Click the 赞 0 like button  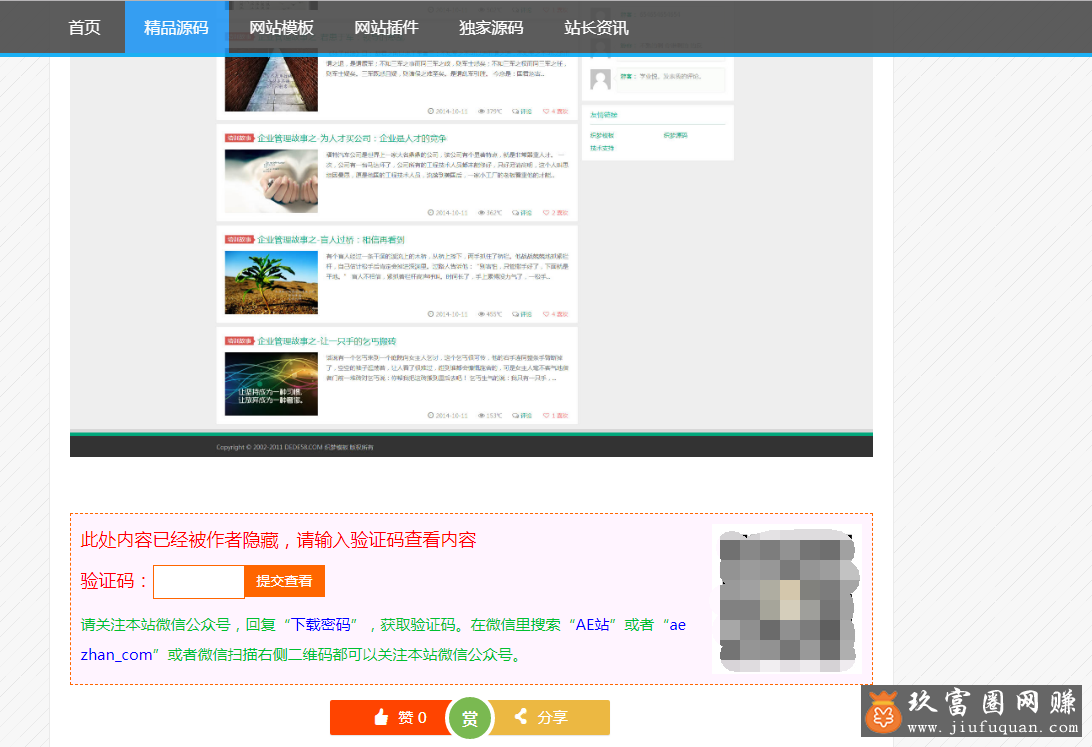(x=391, y=717)
